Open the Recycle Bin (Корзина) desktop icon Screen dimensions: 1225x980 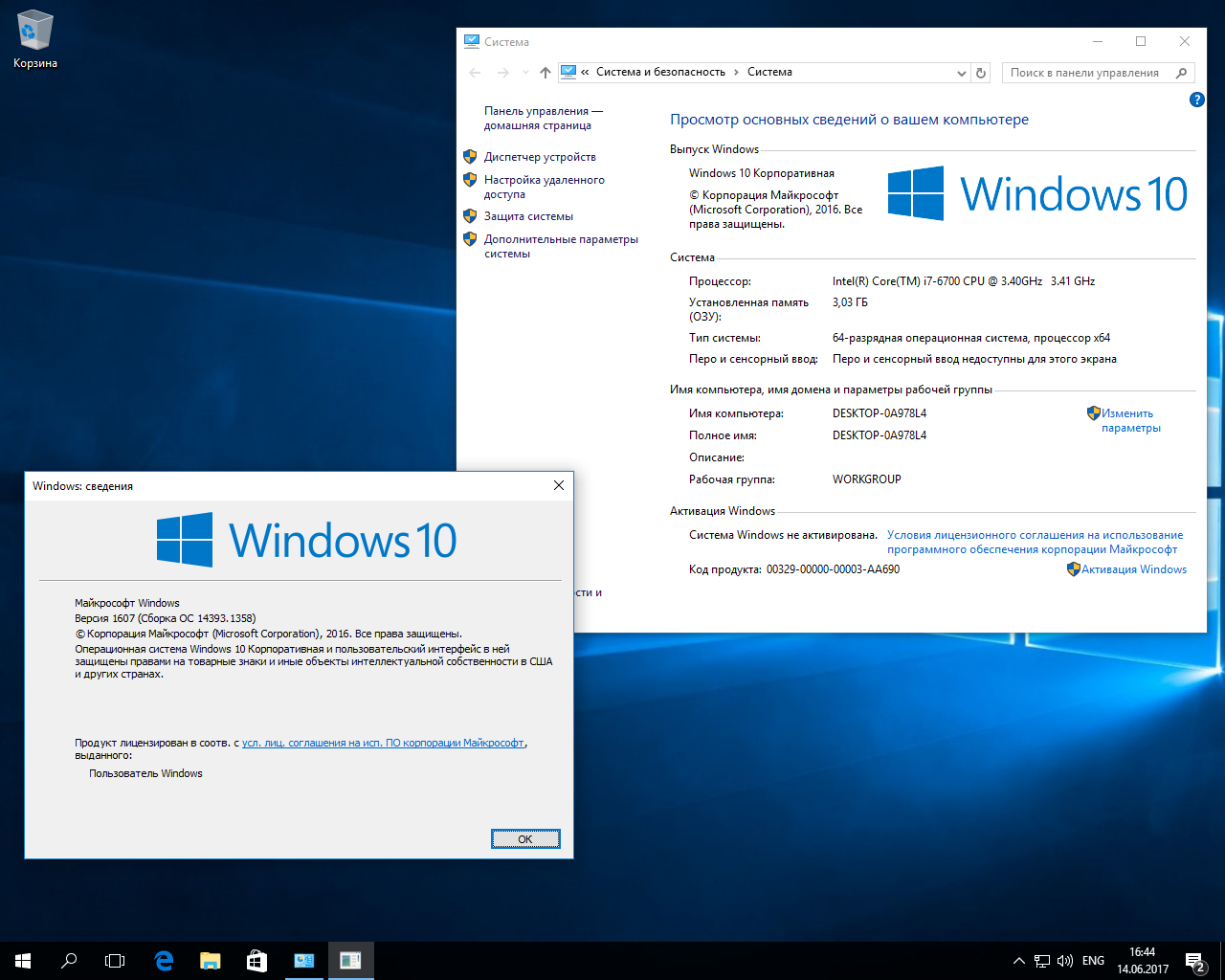(x=35, y=40)
